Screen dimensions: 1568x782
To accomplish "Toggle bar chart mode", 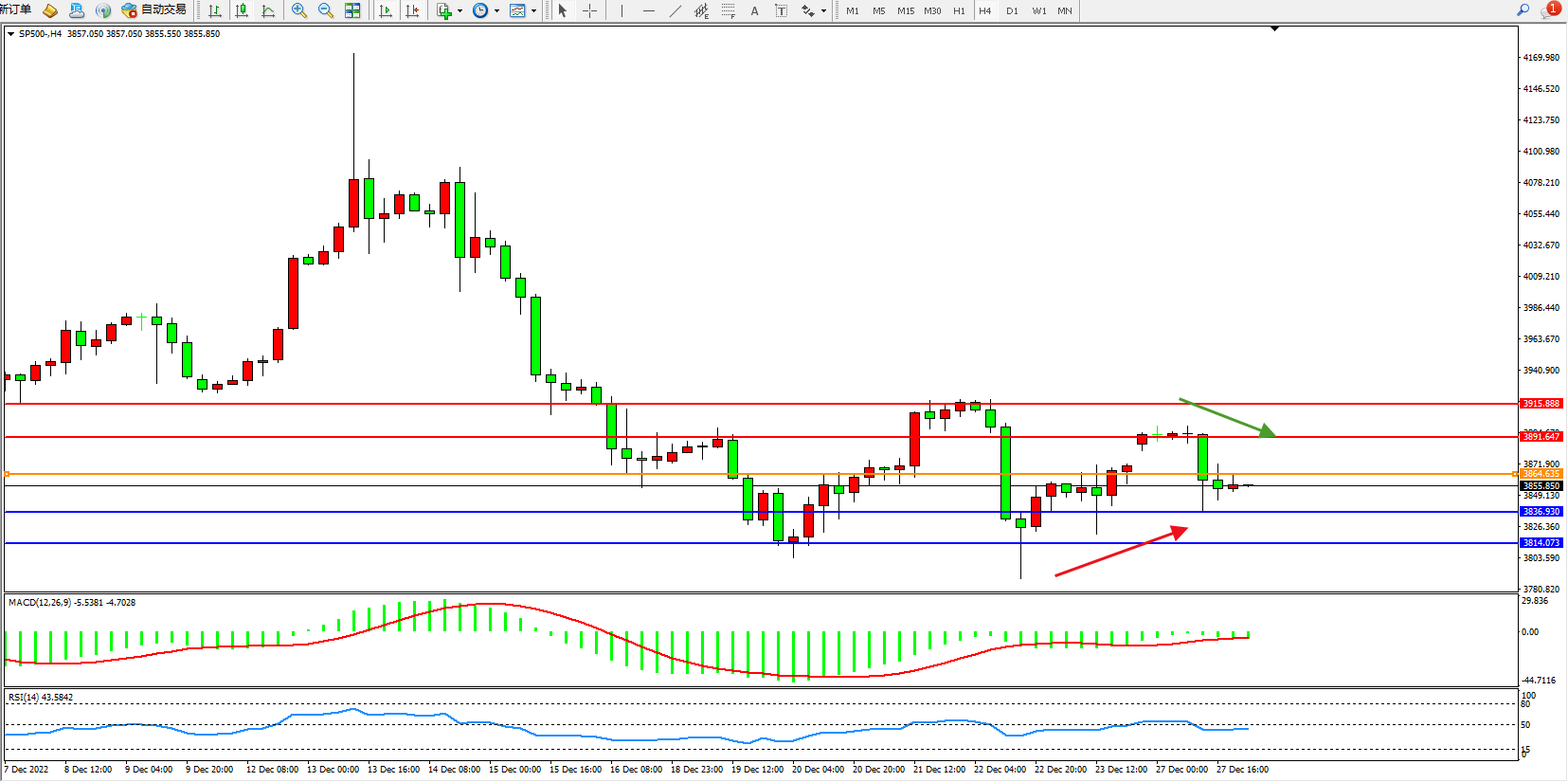I will coord(215,10).
